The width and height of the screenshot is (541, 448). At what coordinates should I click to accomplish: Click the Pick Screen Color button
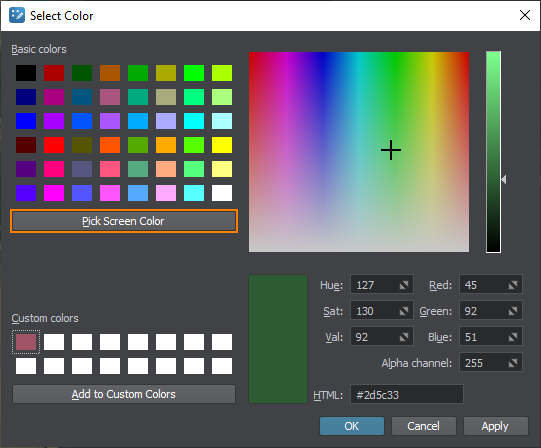coord(124,221)
